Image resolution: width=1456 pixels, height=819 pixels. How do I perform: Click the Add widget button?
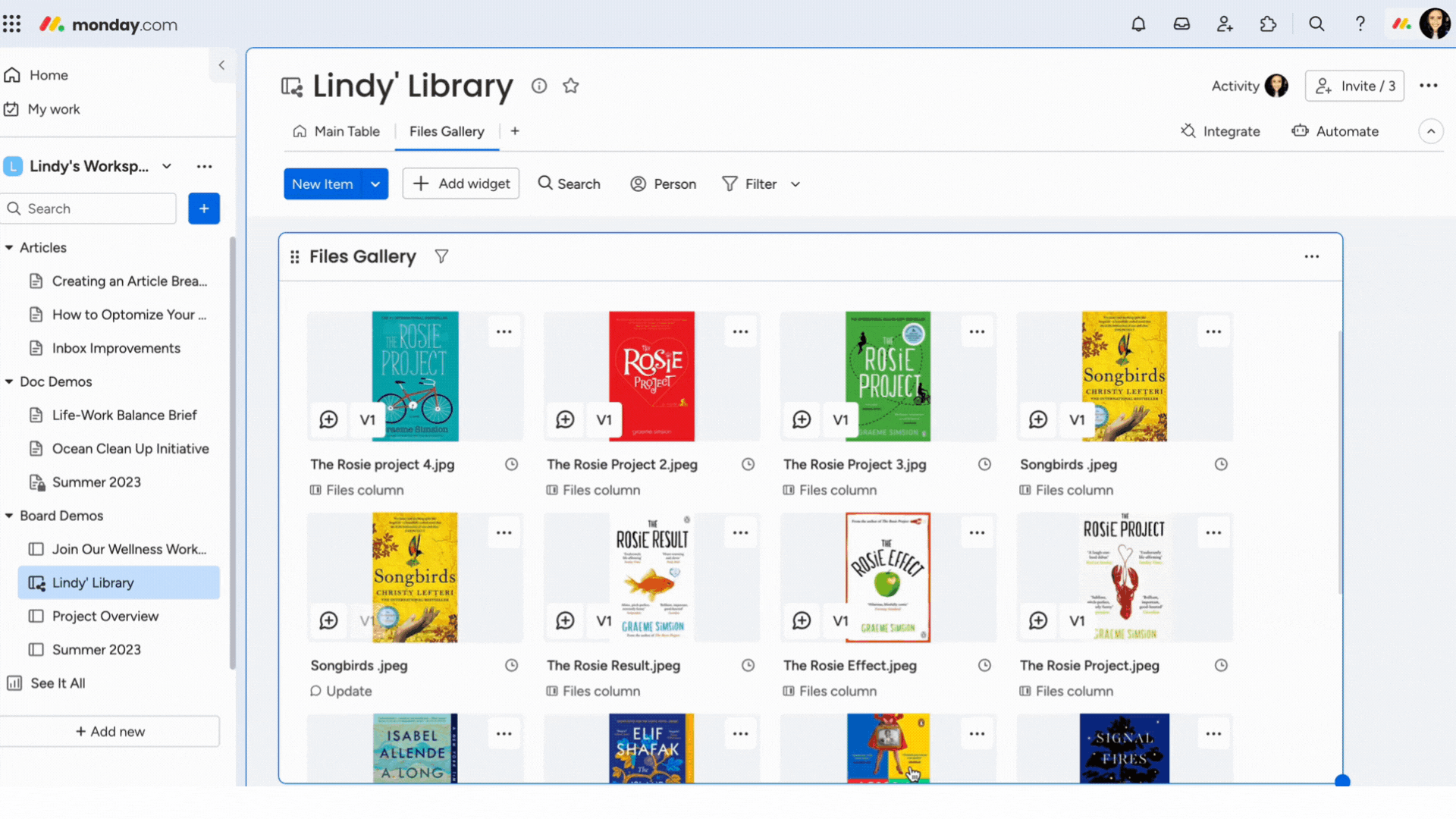(x=461, y=184)
